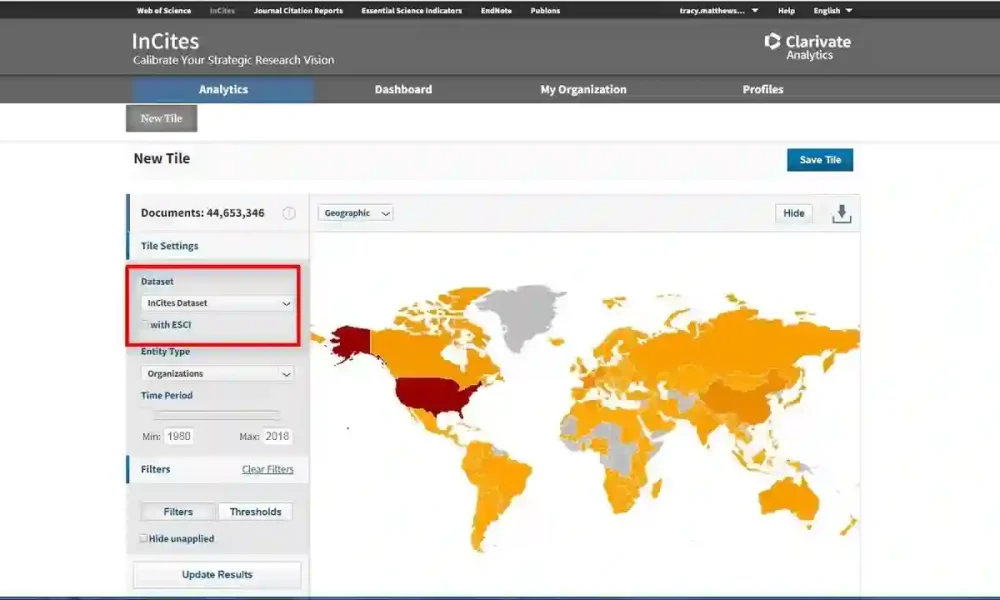Open the Geographic view dropdown
This screenshot has width=1000, height=600.
tap(355, 213)
